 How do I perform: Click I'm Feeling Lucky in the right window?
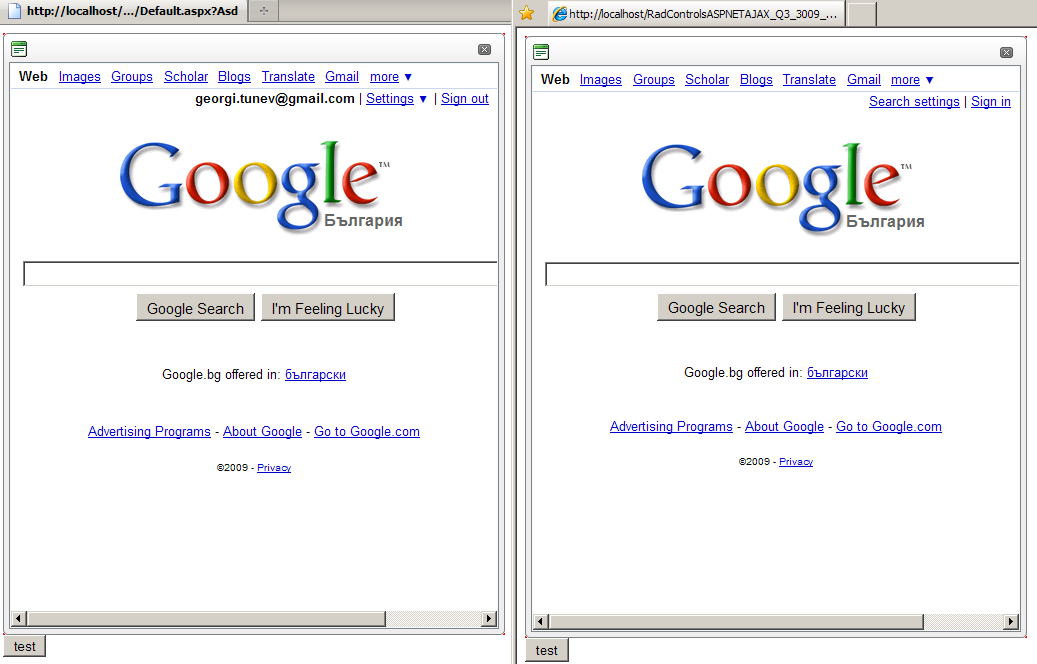[x=849, y=308]
